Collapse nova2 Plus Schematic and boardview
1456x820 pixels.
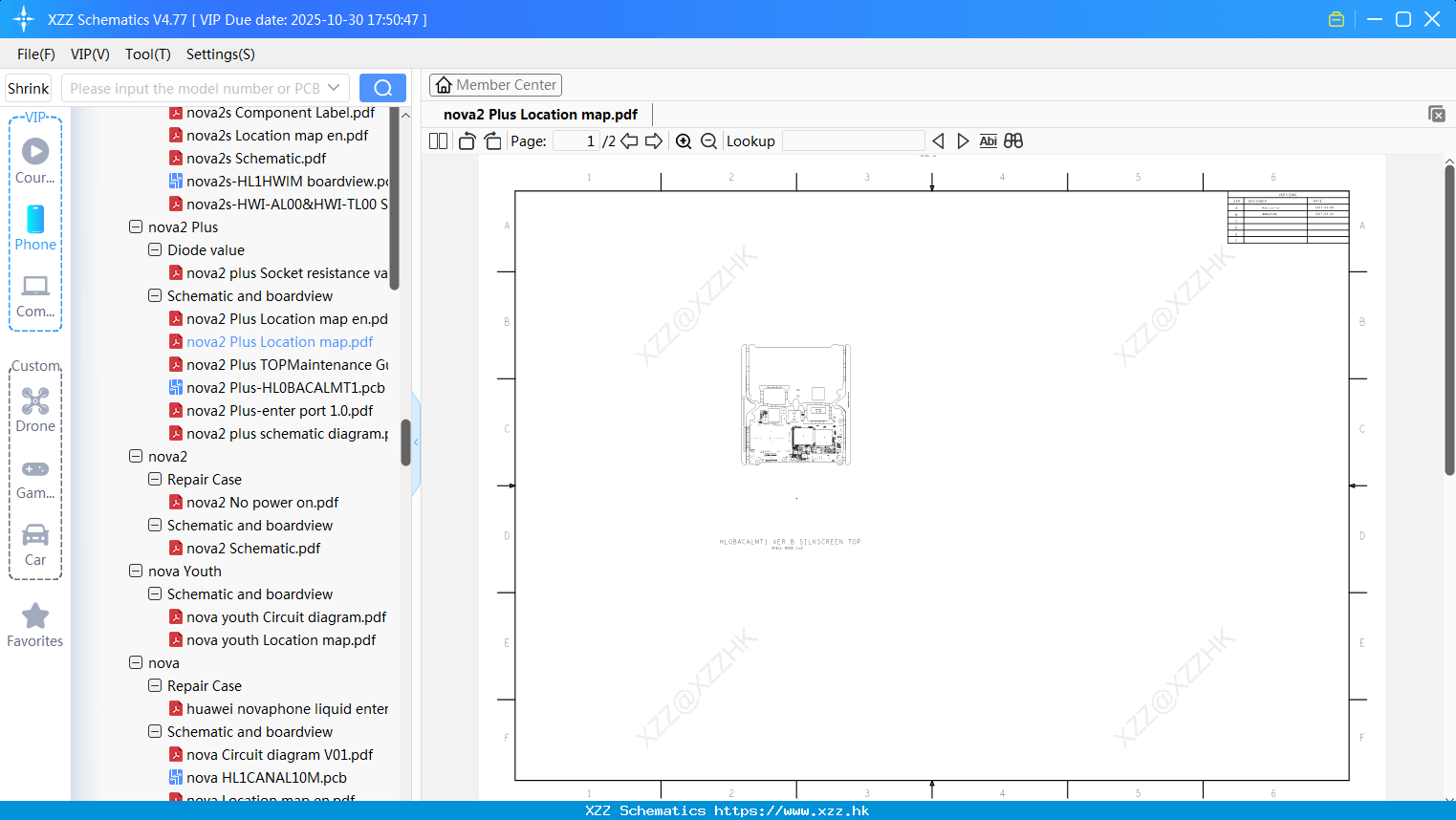(x=155, y=295)
